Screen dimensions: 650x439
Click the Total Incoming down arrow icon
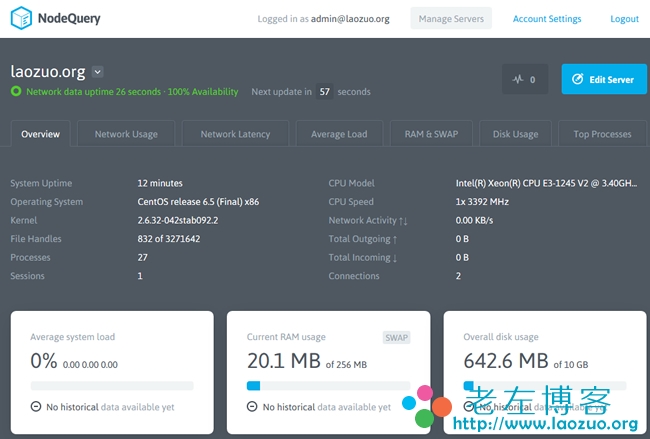point(395,258)
